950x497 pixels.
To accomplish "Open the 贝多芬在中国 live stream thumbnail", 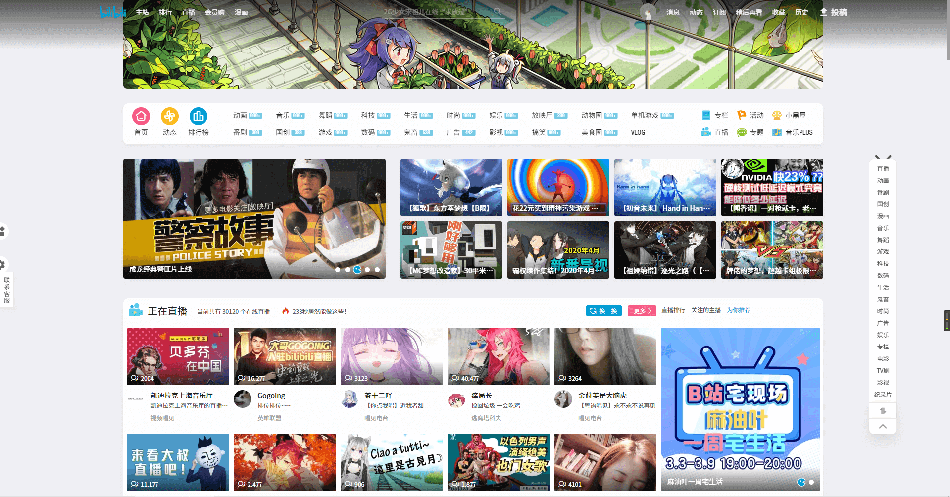I will pos(178,356).
